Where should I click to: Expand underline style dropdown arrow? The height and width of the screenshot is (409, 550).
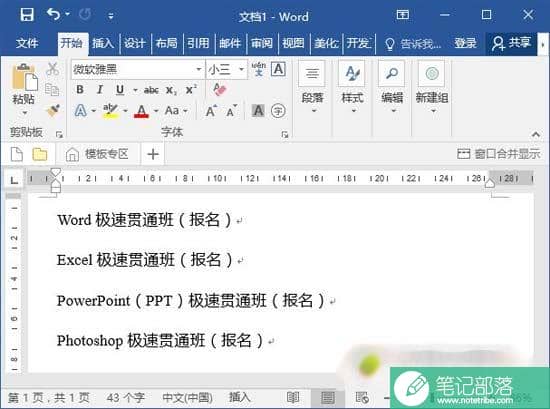pos(135,90)
